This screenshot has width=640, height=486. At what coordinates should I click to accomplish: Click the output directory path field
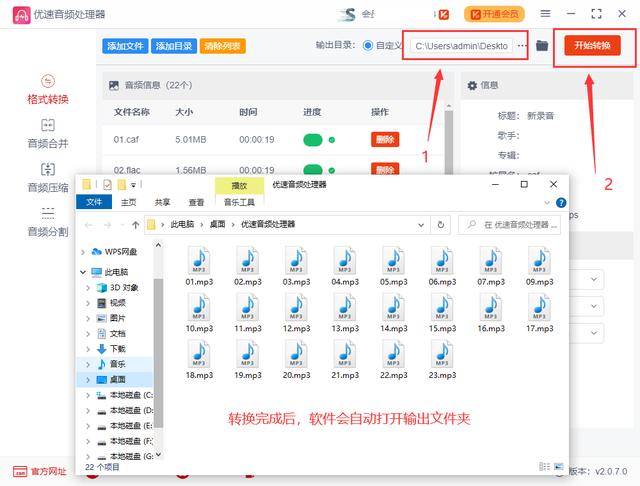tap(461, 46)
